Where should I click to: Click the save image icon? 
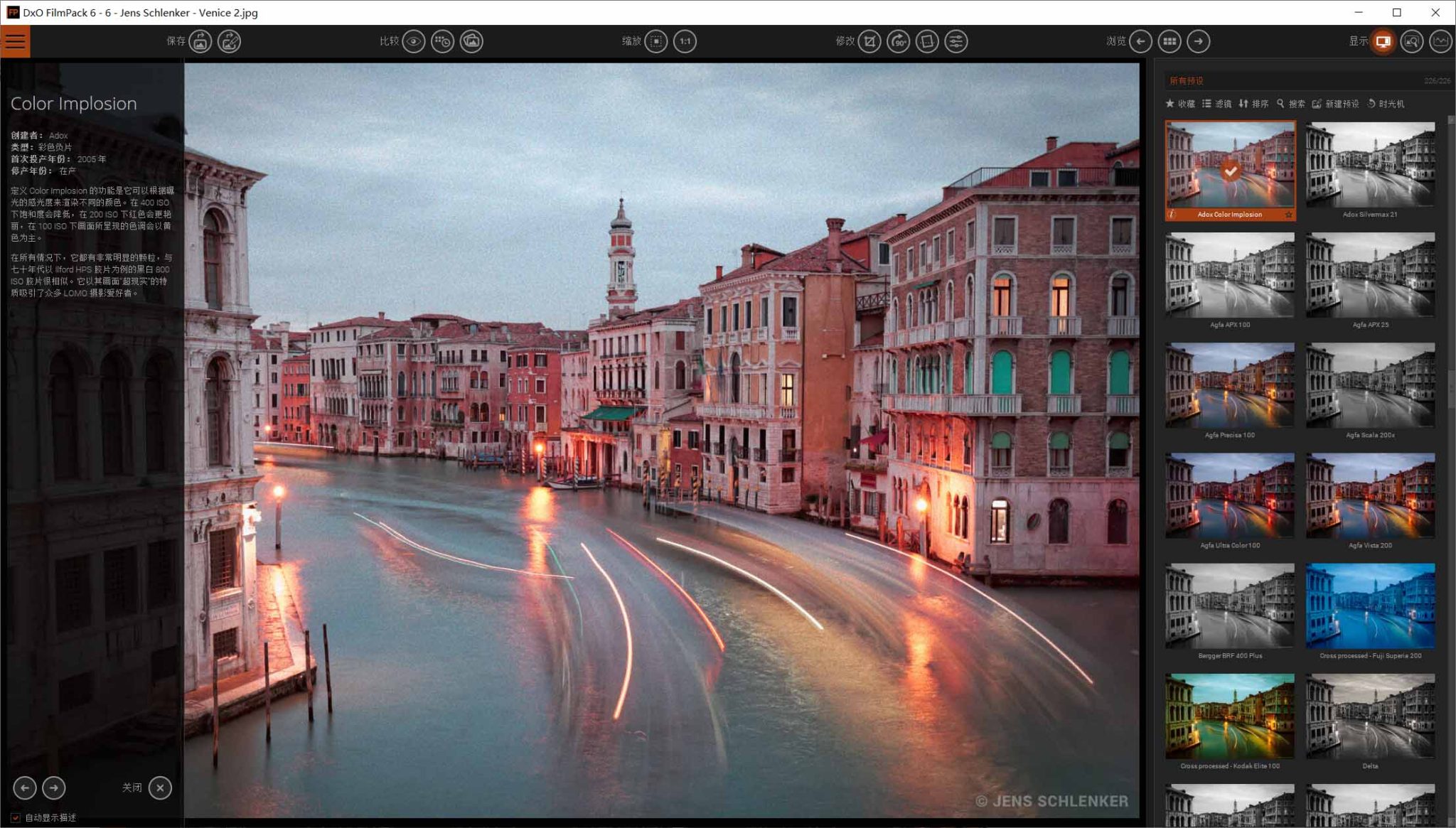[200, 41]
